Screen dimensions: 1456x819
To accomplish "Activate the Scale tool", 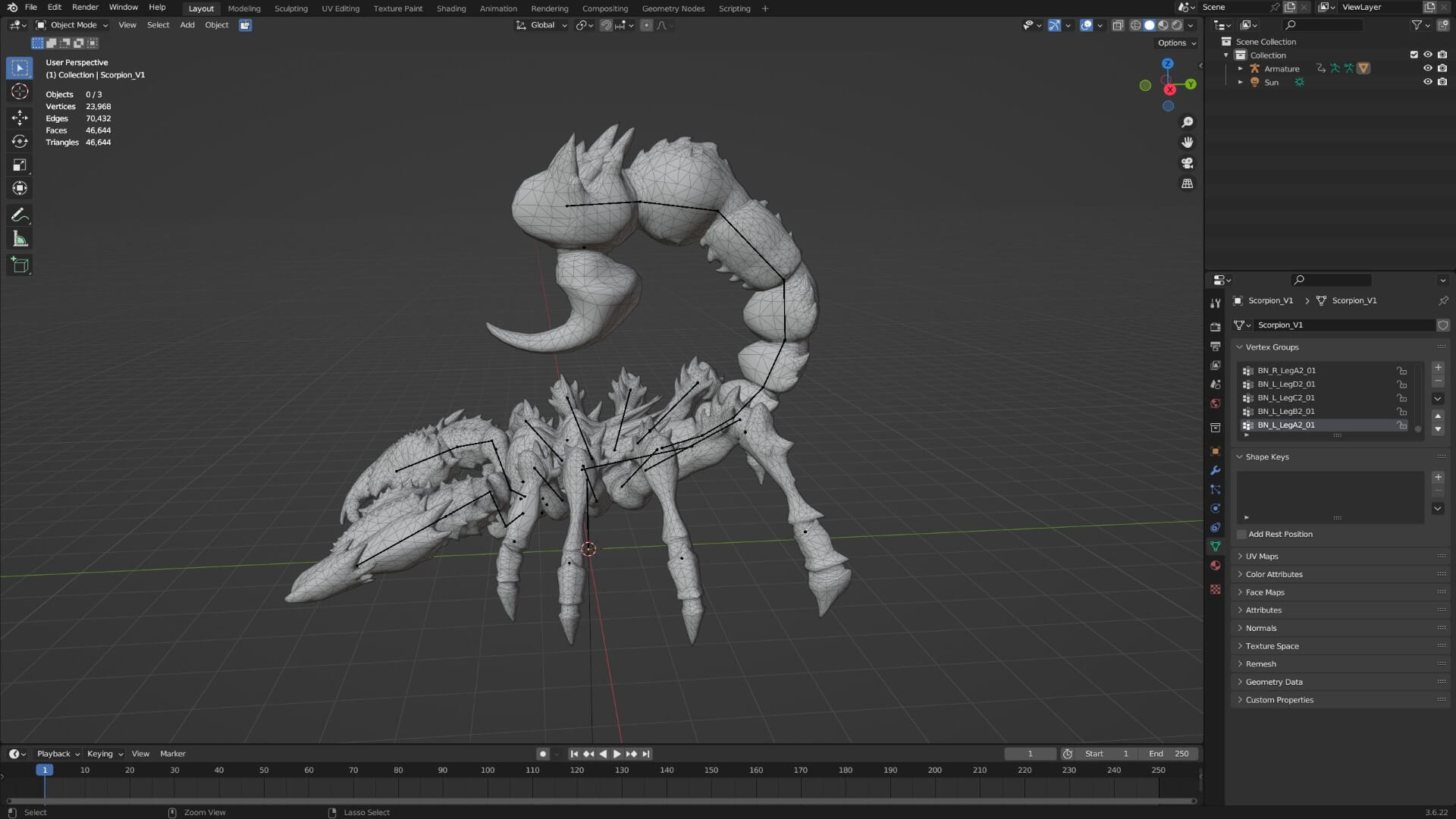I will (x=20, y=165).
